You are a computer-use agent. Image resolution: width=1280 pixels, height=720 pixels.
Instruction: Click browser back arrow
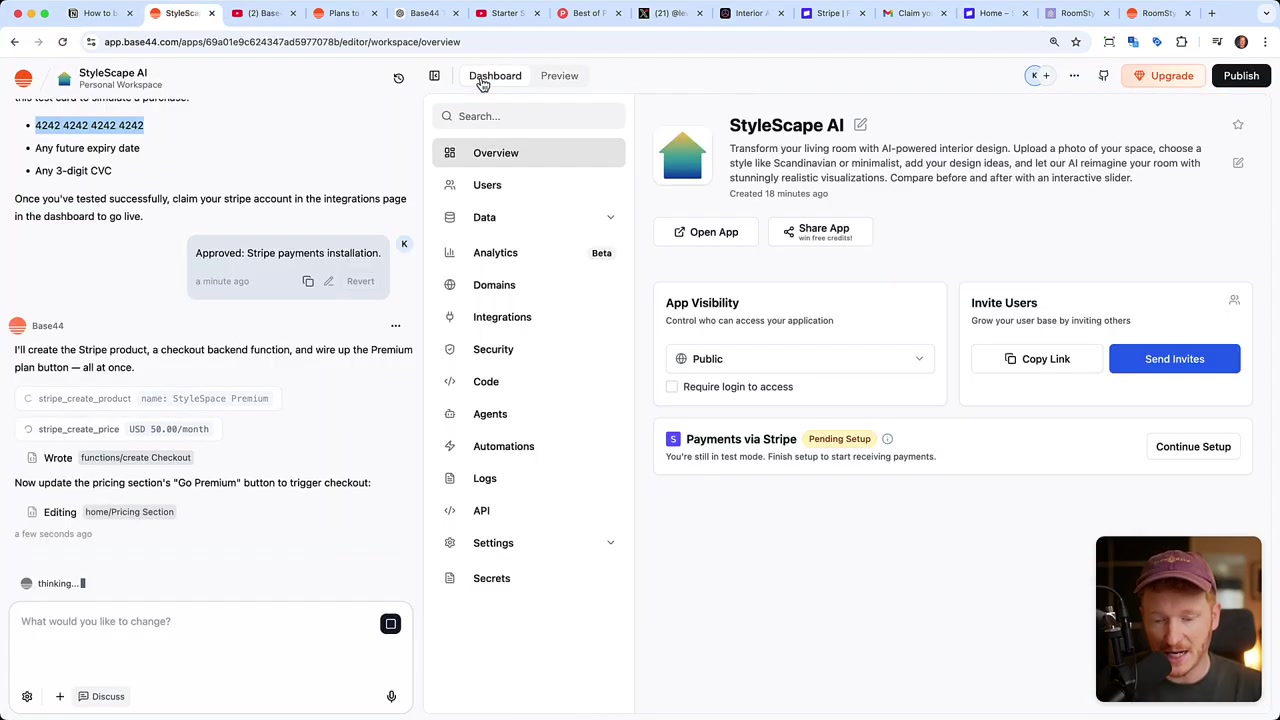coord(15,42)
